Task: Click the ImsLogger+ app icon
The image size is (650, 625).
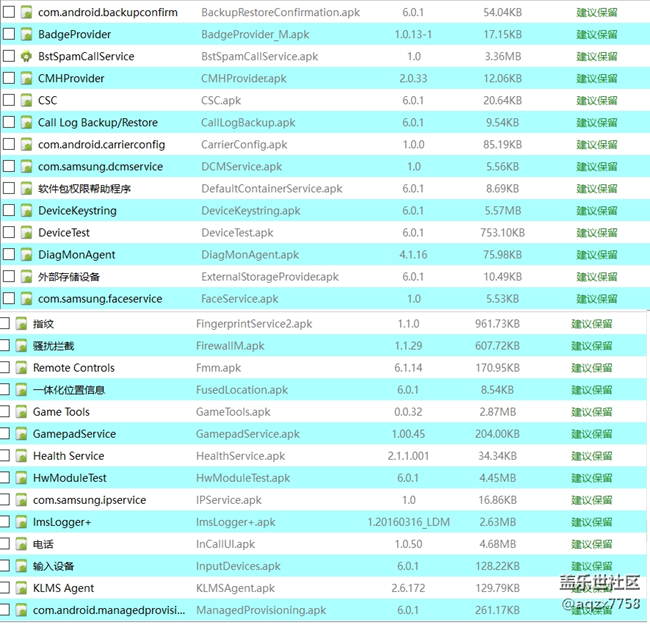Action: (x=21, y=522)
